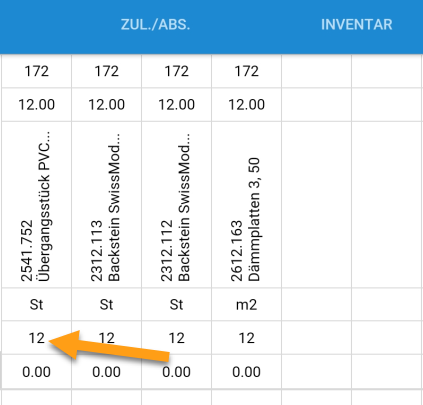Screen dimensions: 423x405
Task: Click the 2541.752 Übergangsstück PVC header cell
Action: tap(36, 205)
